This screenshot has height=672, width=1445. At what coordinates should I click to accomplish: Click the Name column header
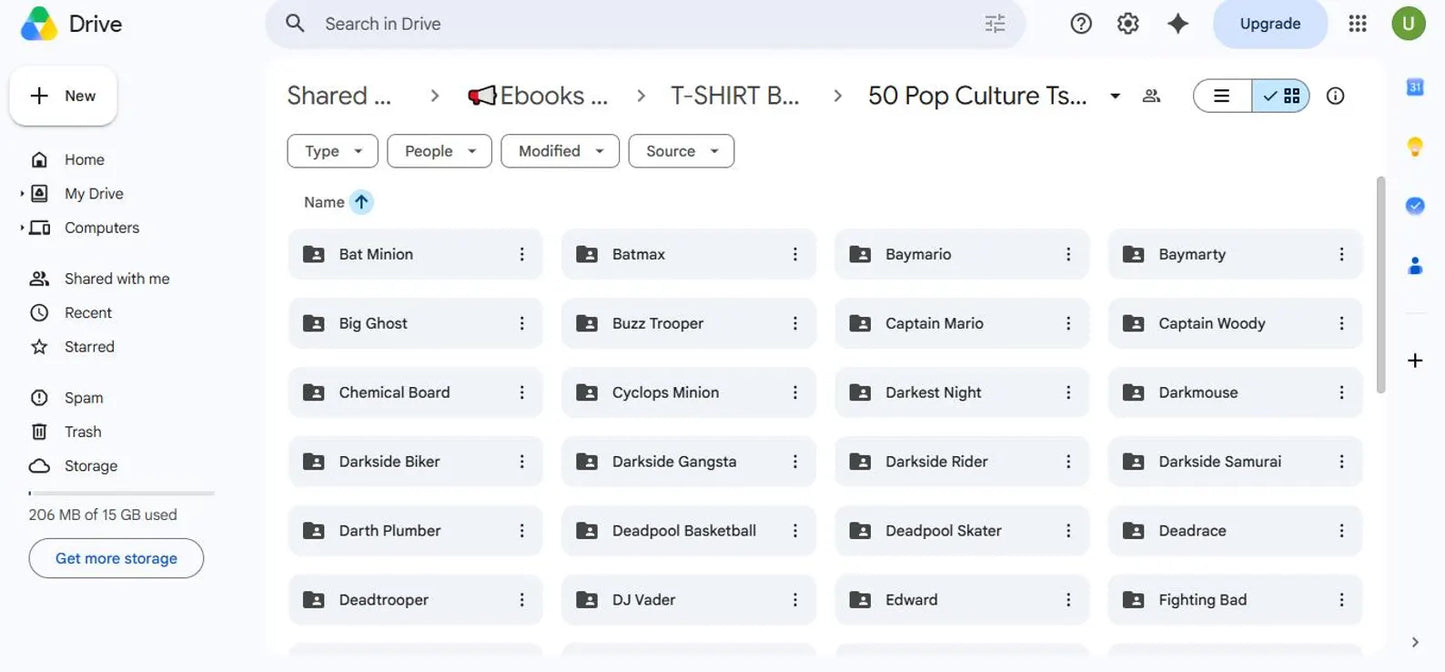point(324,202)
